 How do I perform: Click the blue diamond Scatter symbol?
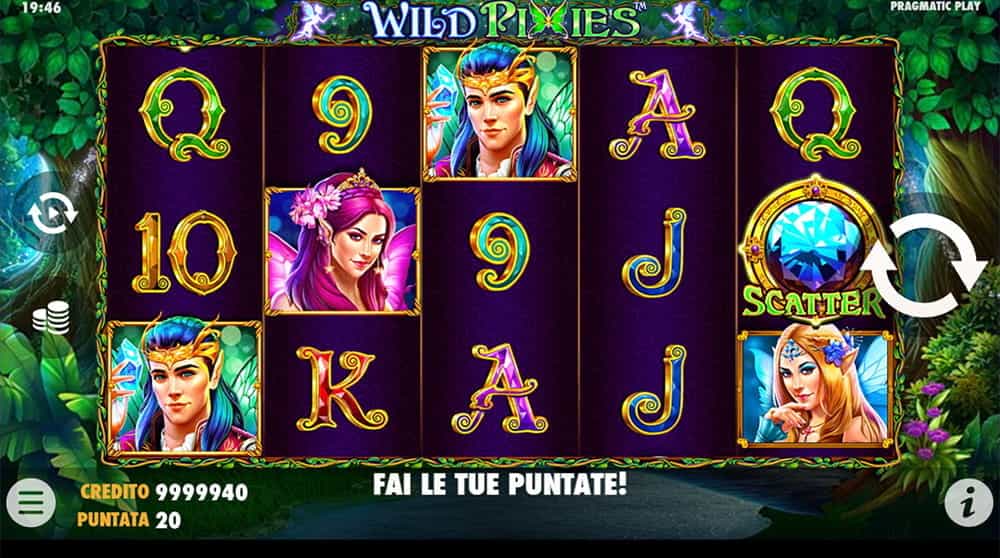[814, 249]
